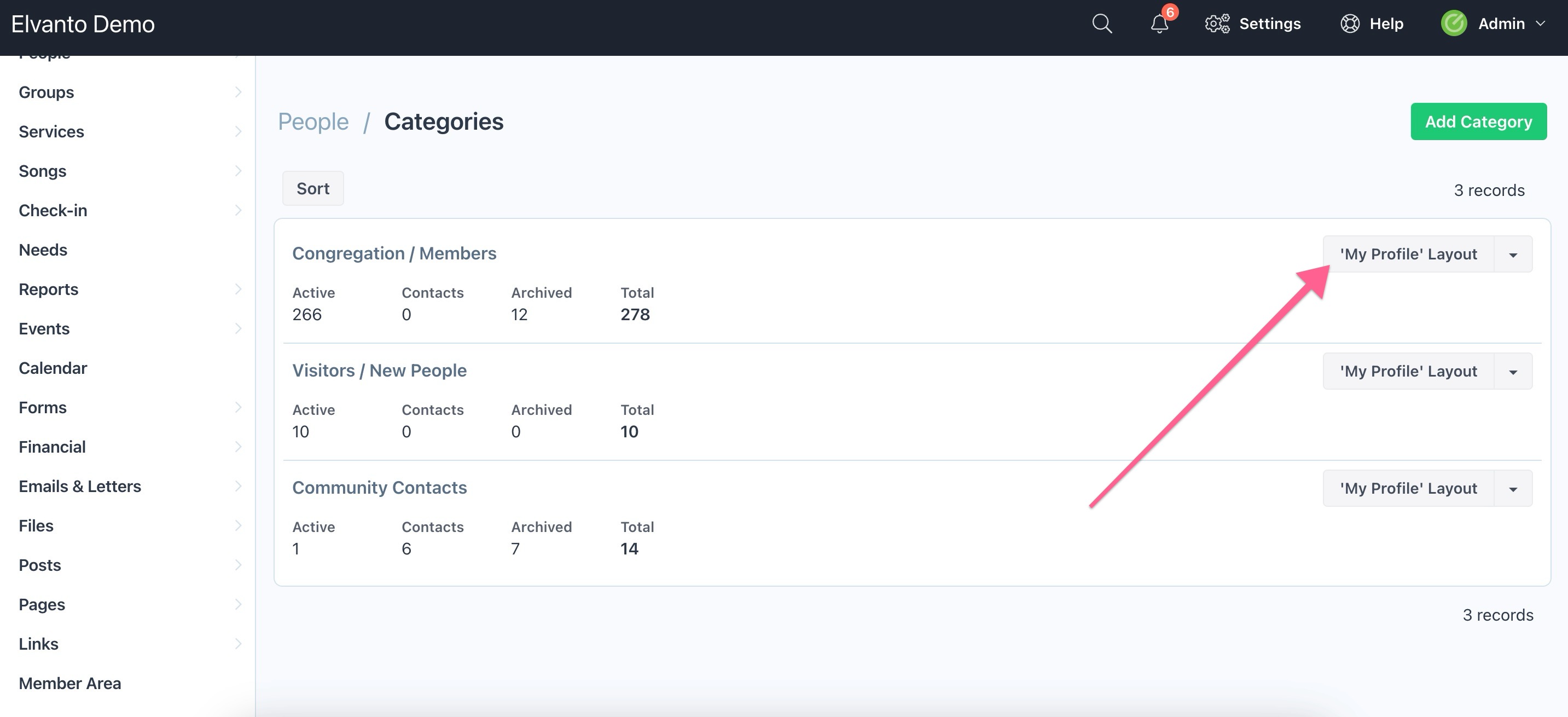
Task: Open dropdown arrow for Community Contacts
Action: [x=1513, y=489]
